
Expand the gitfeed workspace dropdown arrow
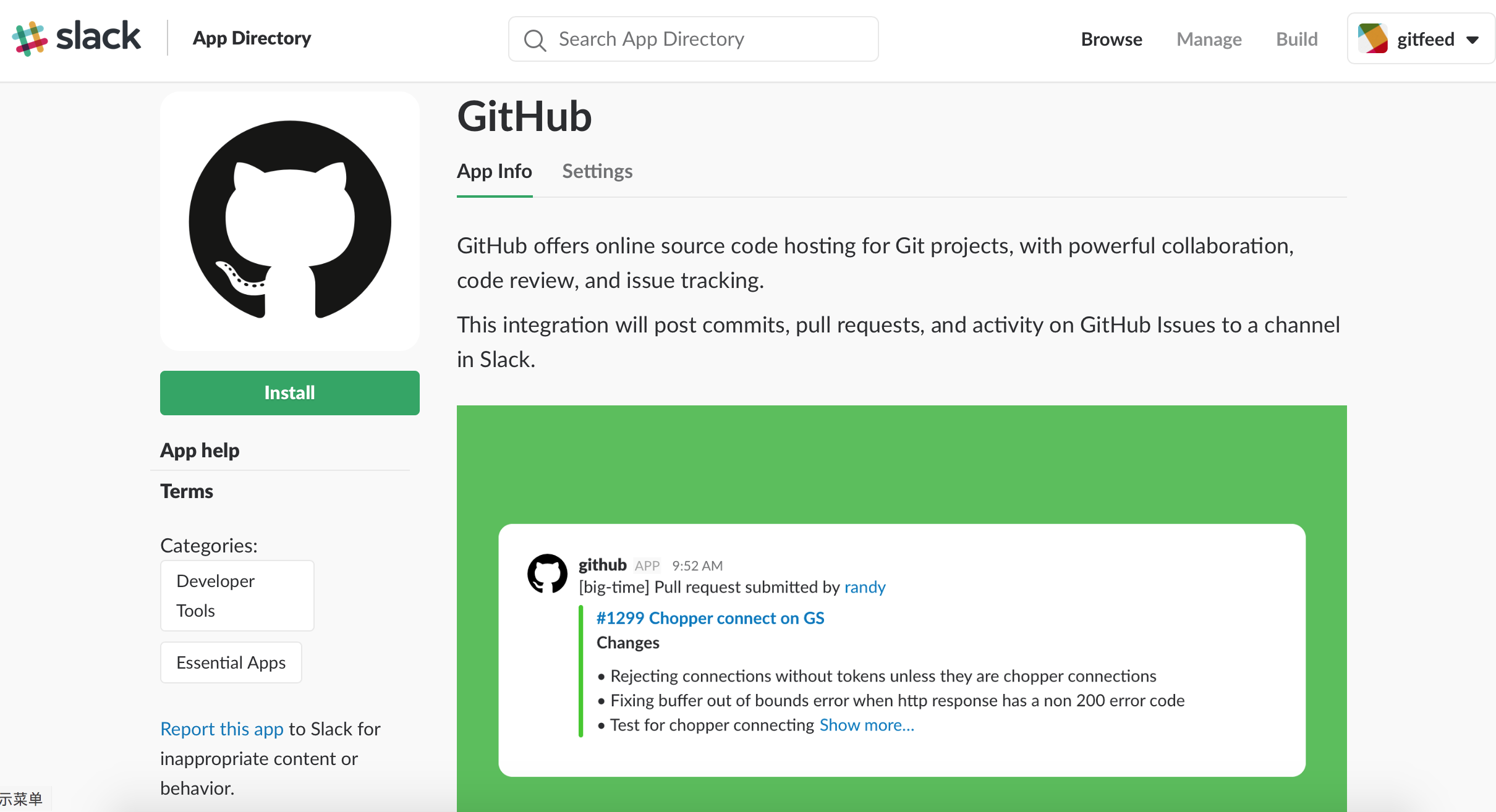pyautogui.click(x=1473, y=40)
